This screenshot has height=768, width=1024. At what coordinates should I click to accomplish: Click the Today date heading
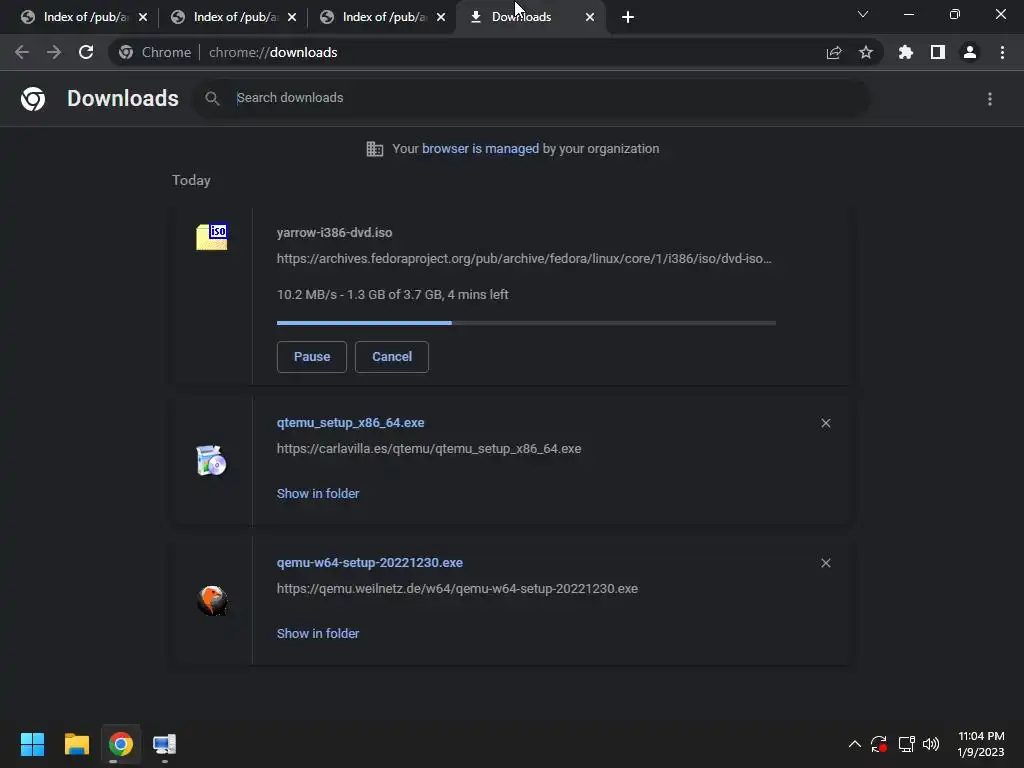191,180
